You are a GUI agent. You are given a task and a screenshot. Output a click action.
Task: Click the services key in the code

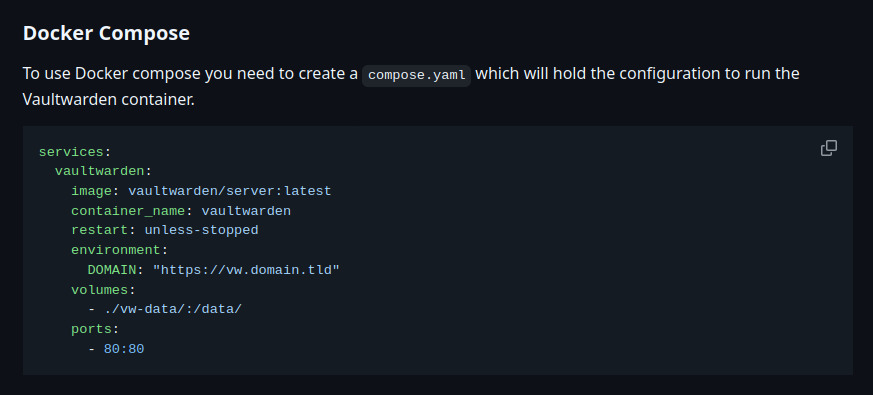tap(71, 152)
